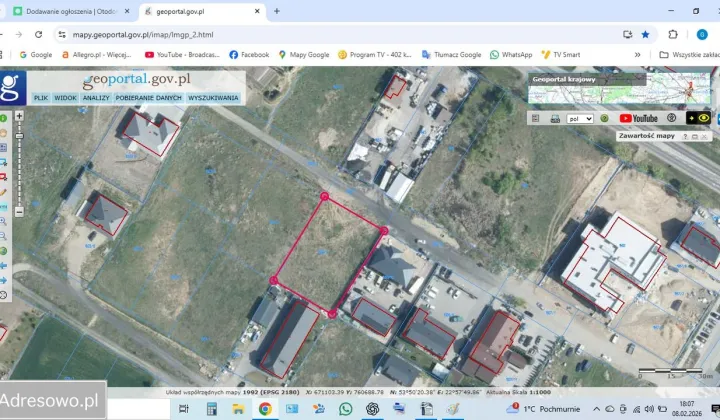Close the Zawartość mapy panel
Image resolution: width=720 pixels, height=420 pixels.
(x=704, y=136)
